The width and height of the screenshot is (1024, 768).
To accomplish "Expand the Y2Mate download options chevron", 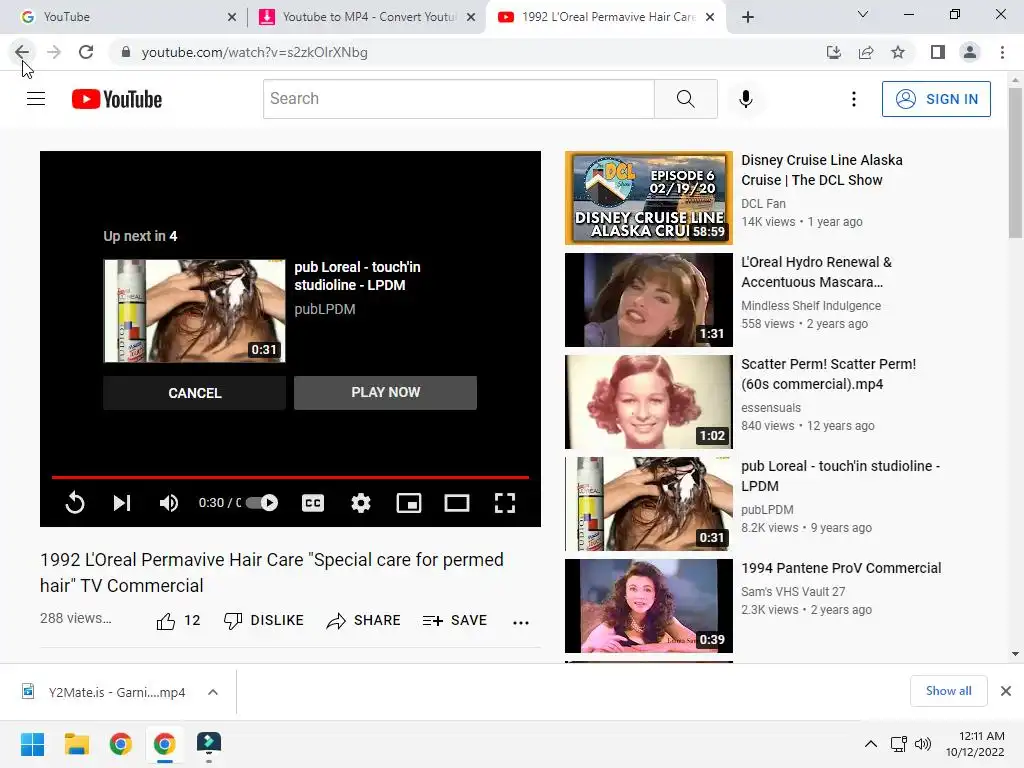I will pyautogui.click(x=213, y=692).
